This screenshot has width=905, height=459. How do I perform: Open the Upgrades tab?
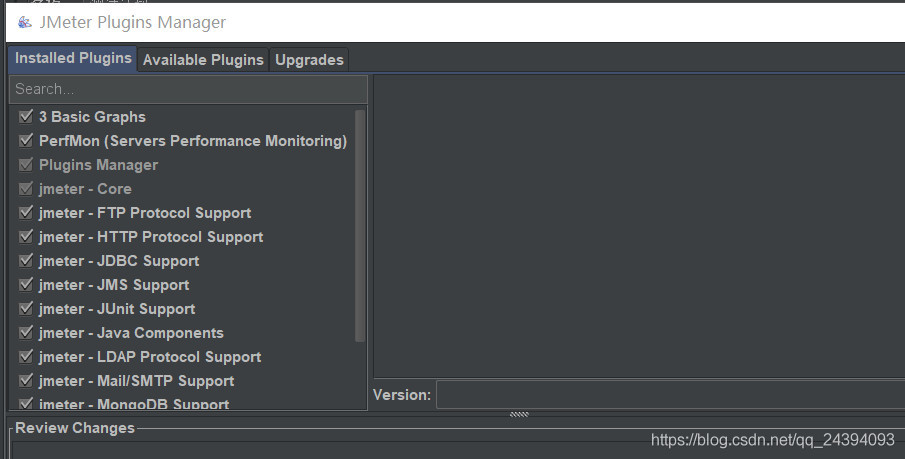(309, 60)
